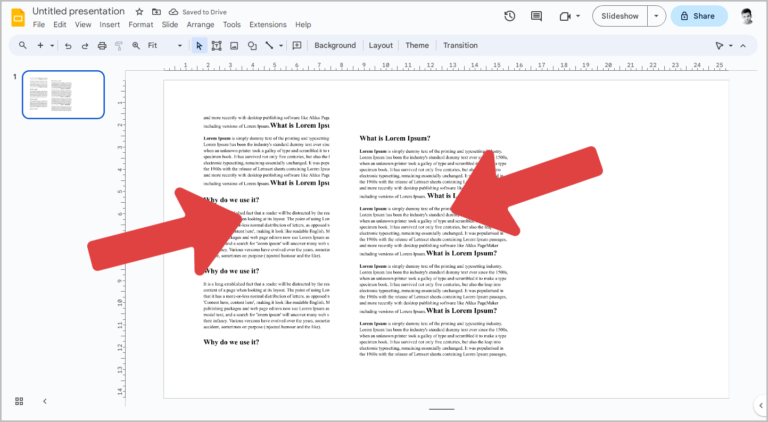
Task: Expand Slideshow options dropdown arrow
Action: [x=656, y=16]
